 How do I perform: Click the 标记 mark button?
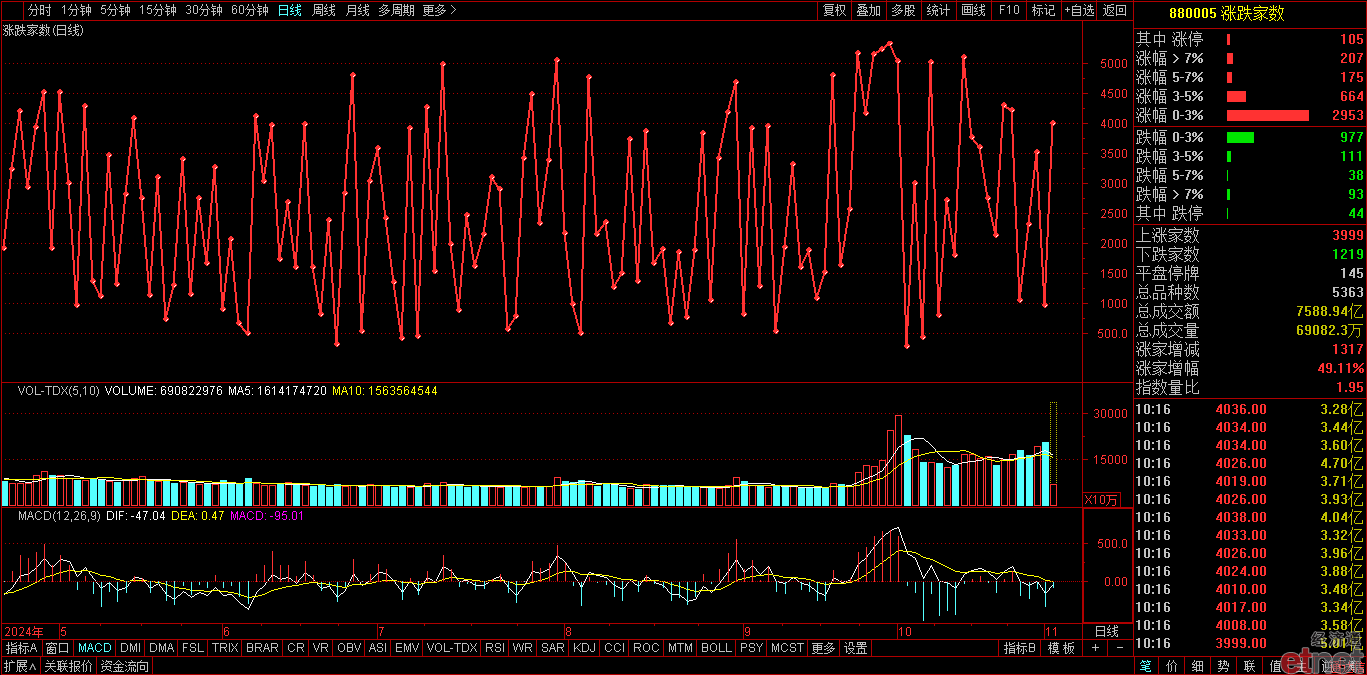1043,10
